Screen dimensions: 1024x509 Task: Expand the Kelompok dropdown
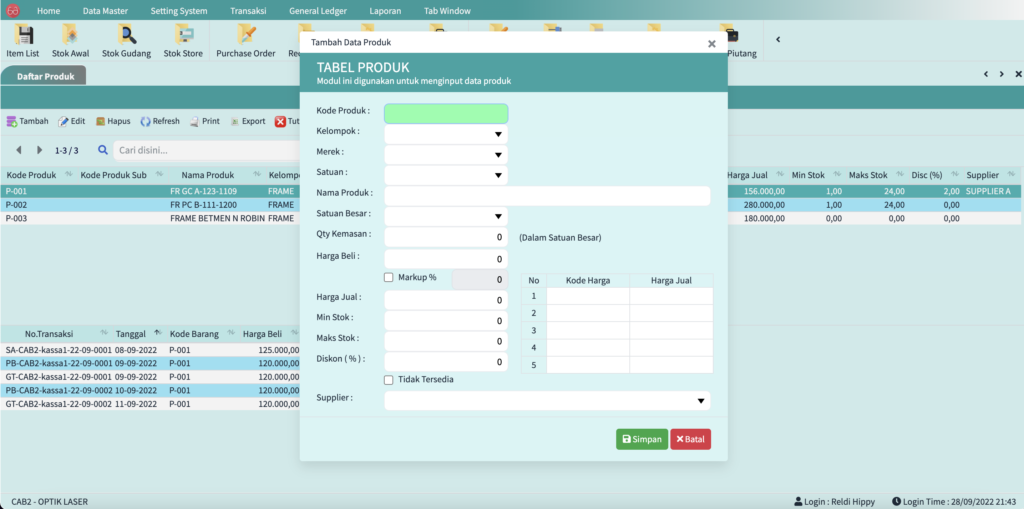click(497, 134)
